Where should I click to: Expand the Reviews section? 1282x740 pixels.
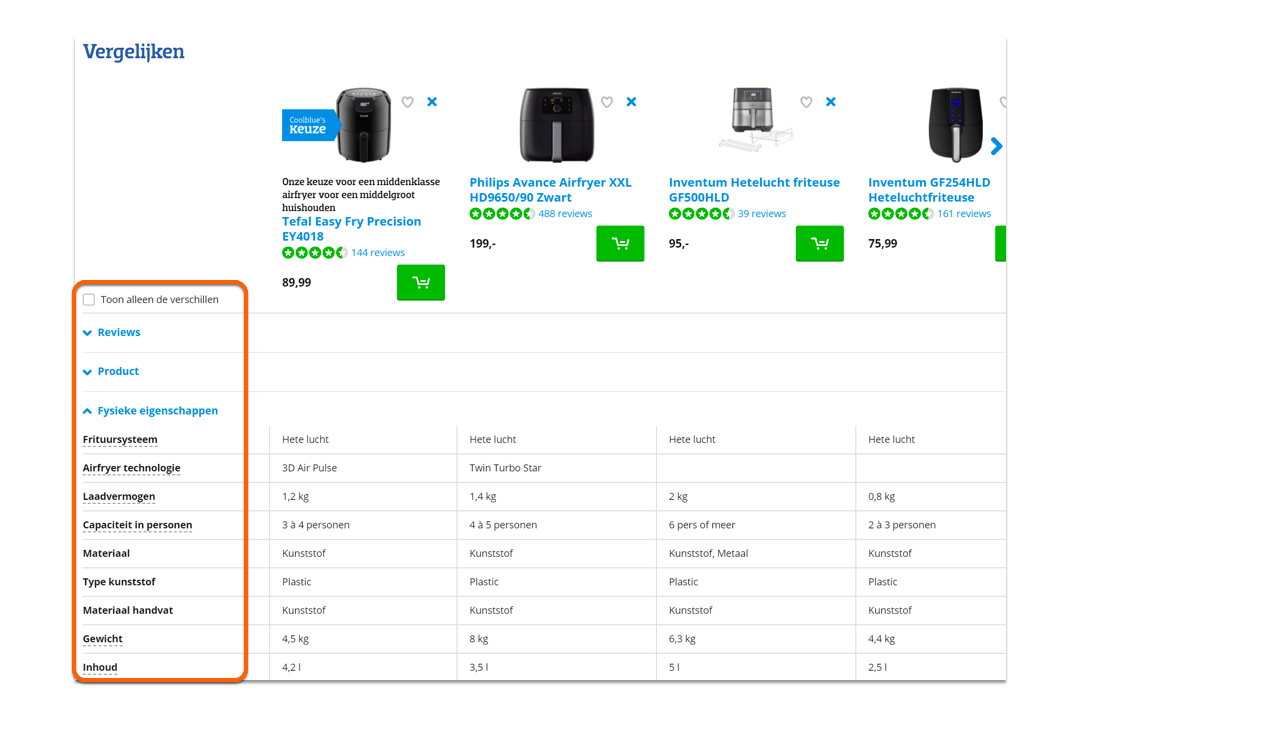pyautogui.click(x=118, y=332)
